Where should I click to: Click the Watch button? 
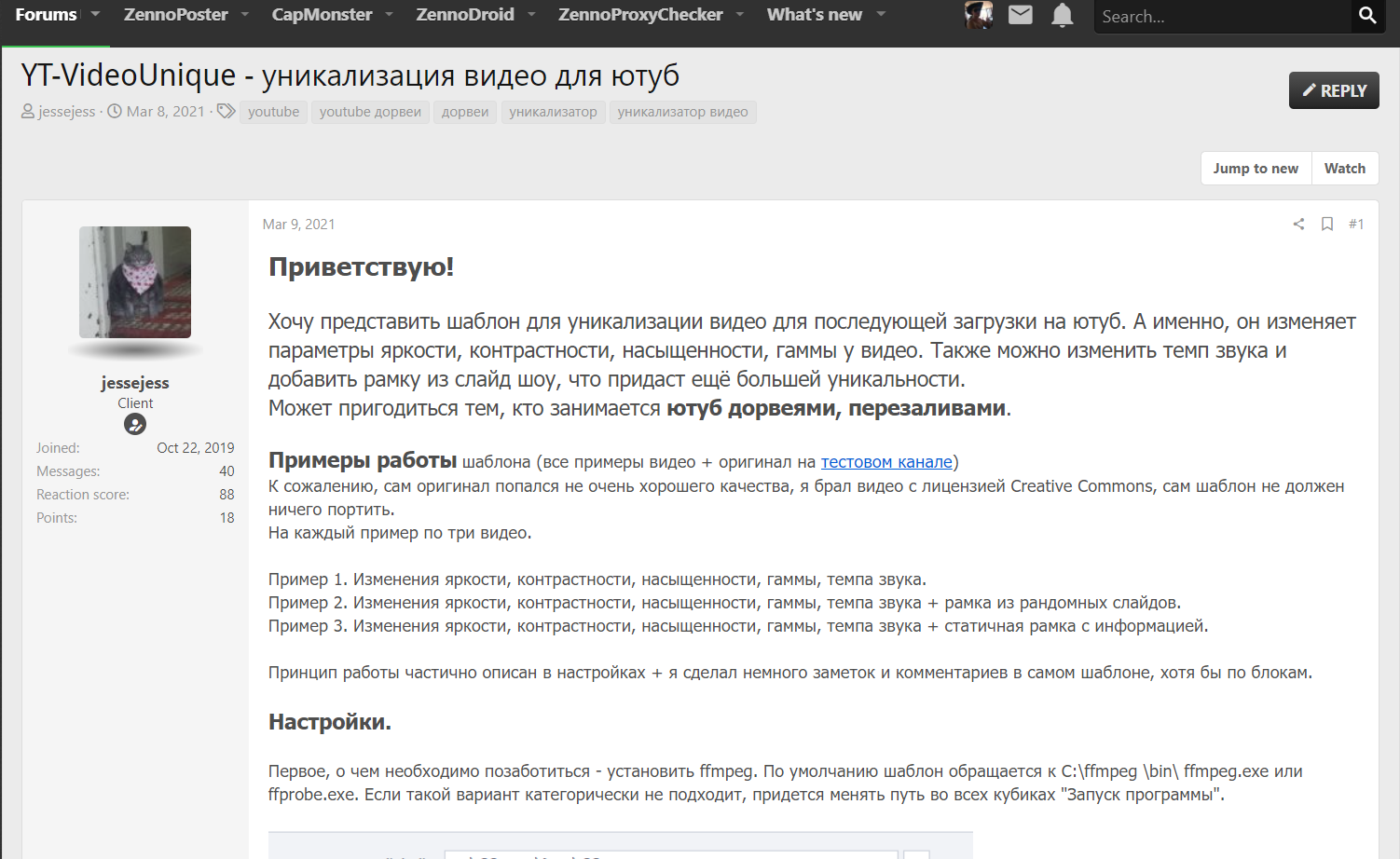(1345, 169)
